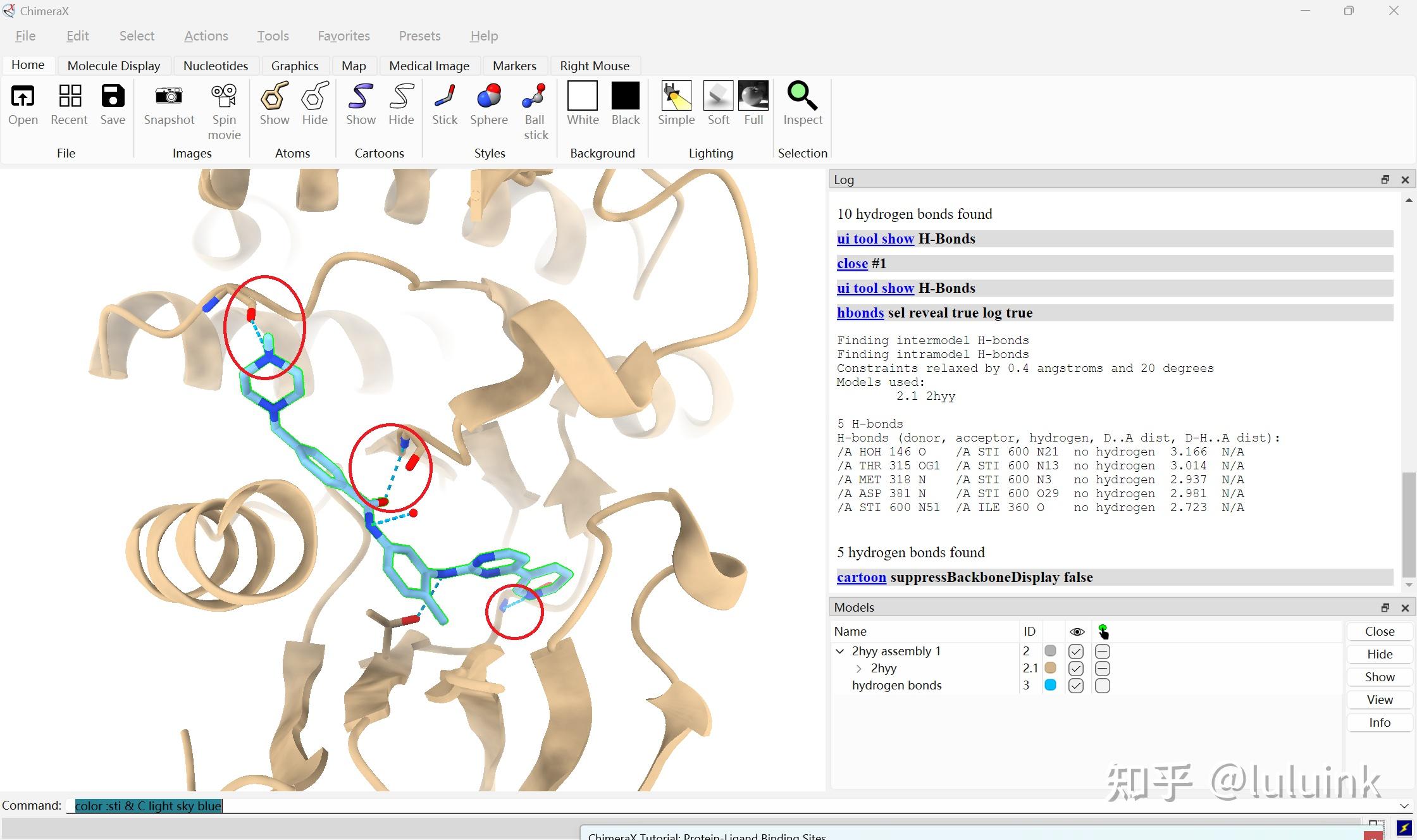Expand the 2hyy submodel entry

(859, 669)
